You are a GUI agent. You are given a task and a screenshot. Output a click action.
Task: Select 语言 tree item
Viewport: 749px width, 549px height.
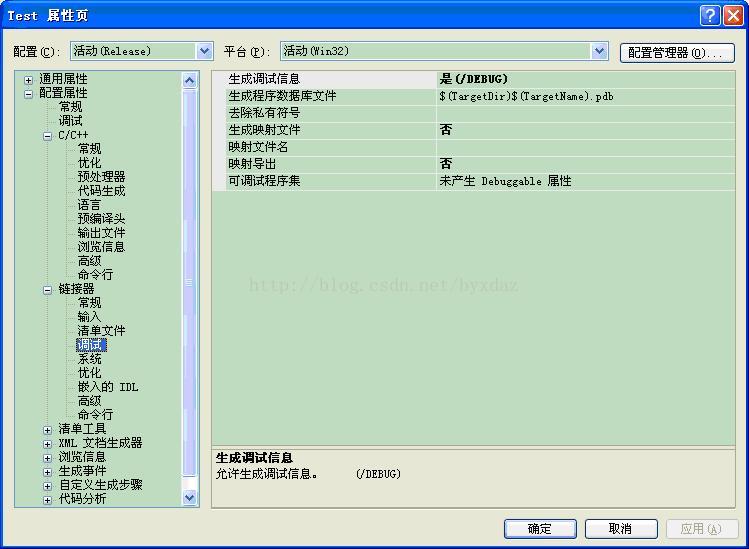[x=89, y=205]
